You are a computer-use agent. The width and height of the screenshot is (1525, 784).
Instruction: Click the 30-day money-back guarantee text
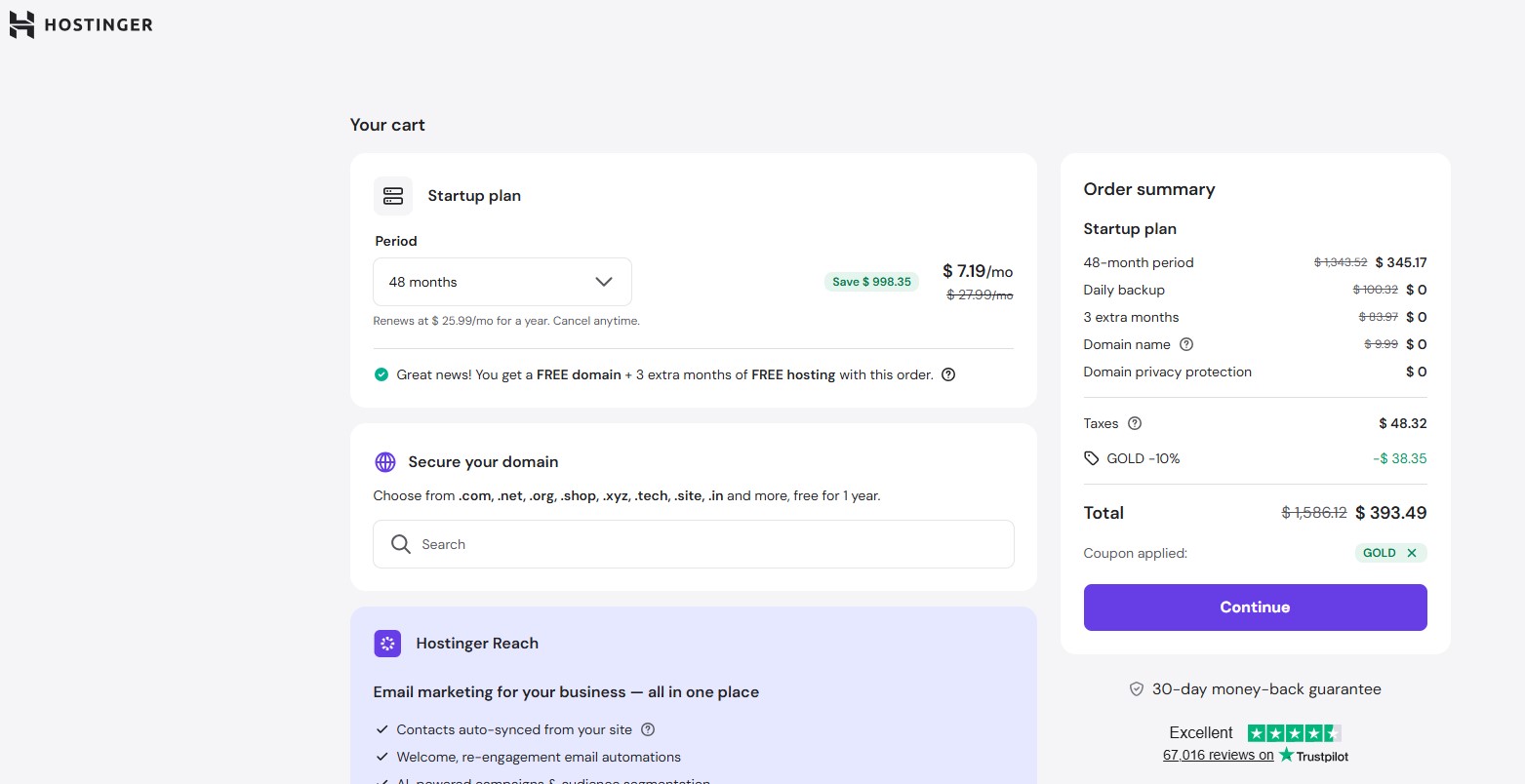tap(1266, 689)
